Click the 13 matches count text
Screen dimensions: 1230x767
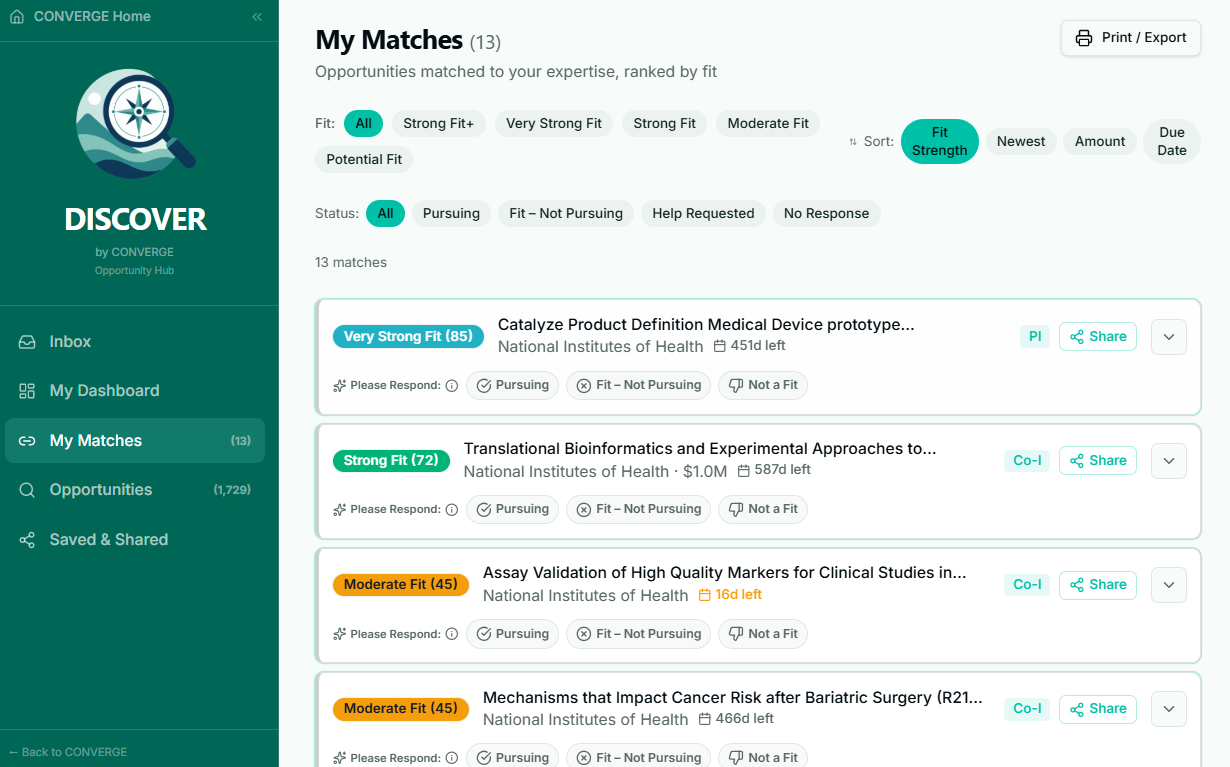pyautogui.click(x=351, y=263)
